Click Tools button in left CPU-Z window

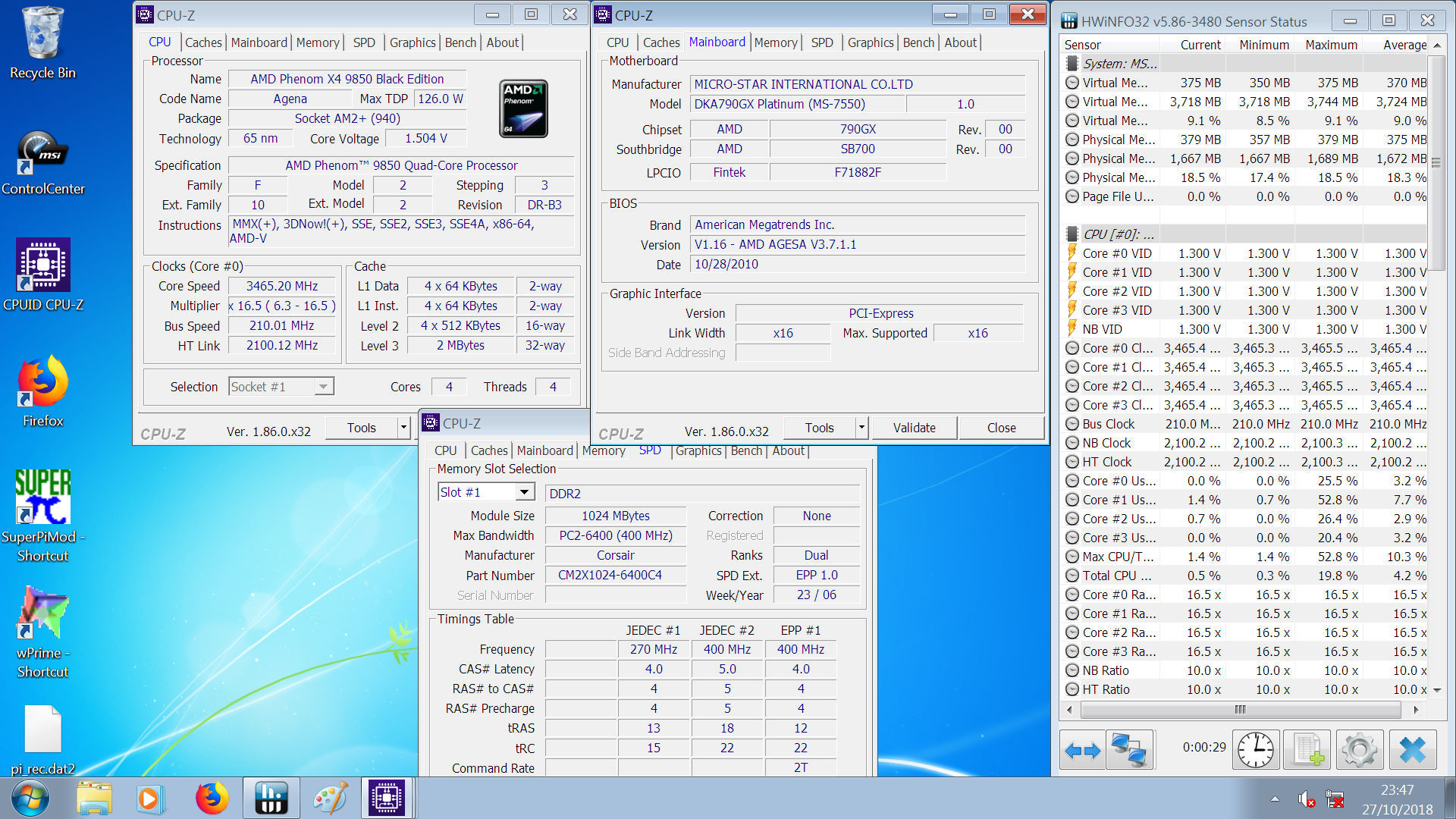pyautogui.click(x=362, y=428)
